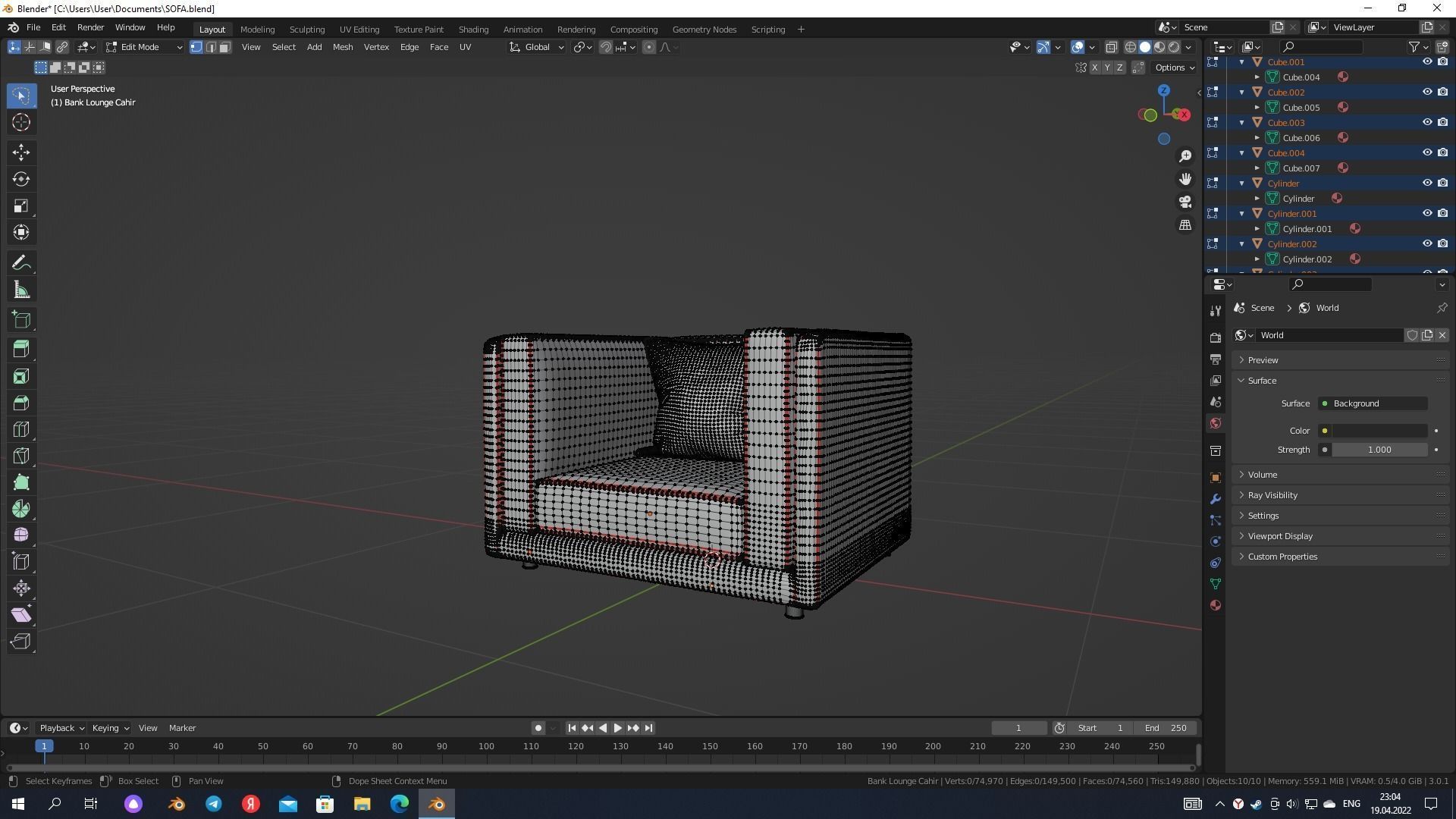Select the Measure tool
Viewport: 1456px width, 819px height.
point(21,290)
